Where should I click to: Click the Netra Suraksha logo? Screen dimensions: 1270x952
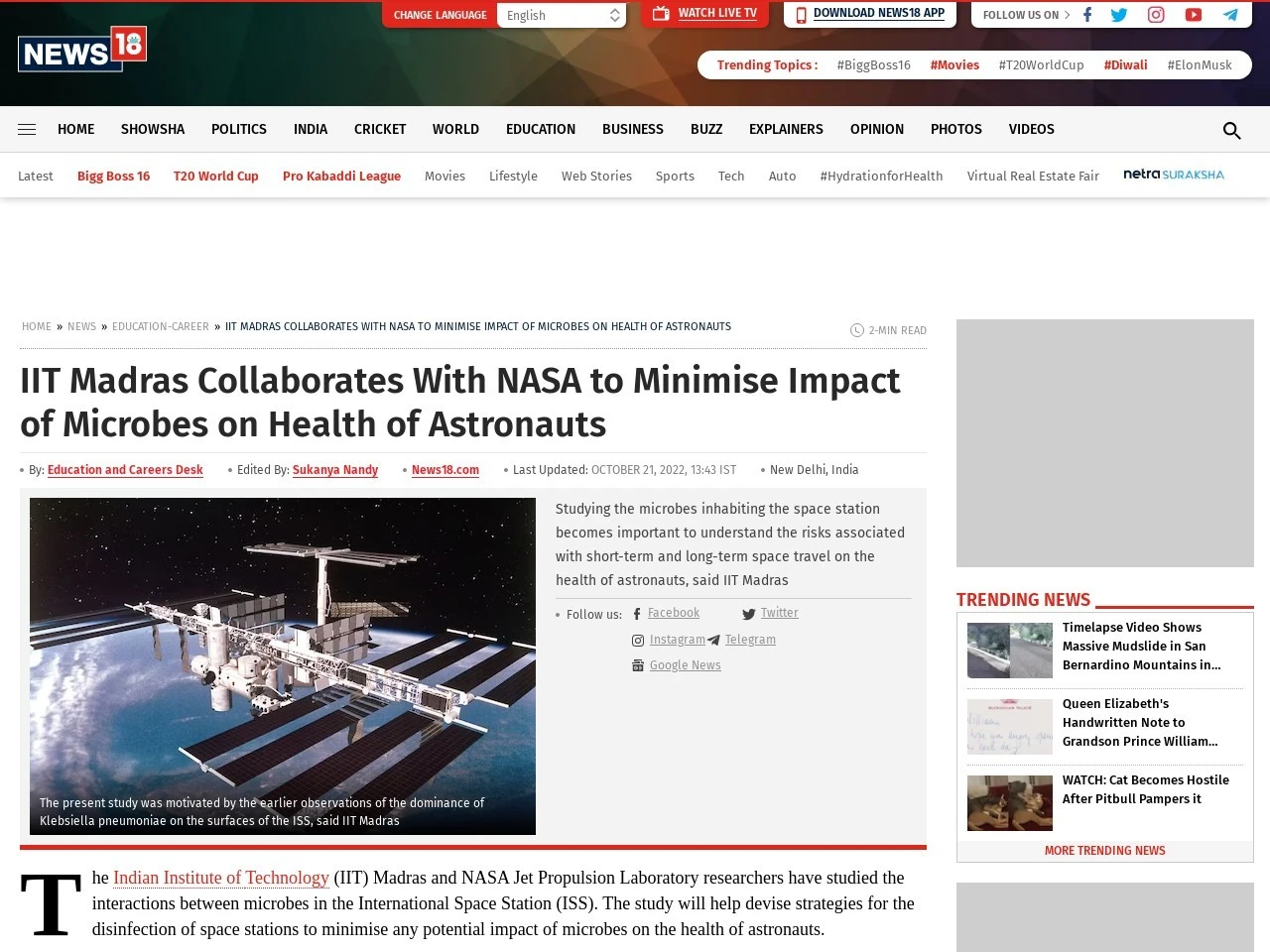click(x=1174, y=175)
